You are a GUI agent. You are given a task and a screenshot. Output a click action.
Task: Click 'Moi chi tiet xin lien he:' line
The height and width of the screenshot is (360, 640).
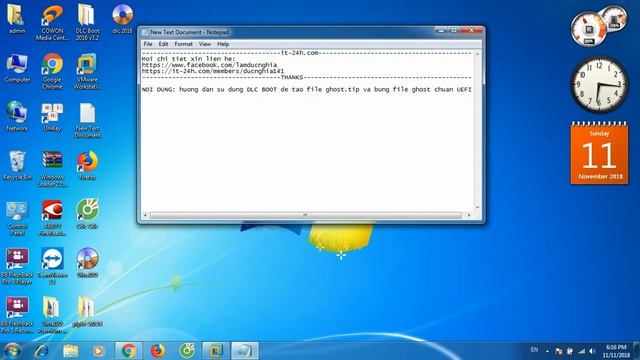(189, 59)
